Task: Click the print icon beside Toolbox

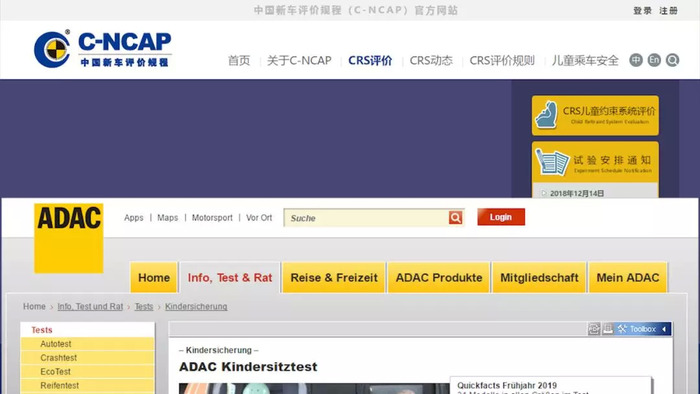Action: click(608, 329)
